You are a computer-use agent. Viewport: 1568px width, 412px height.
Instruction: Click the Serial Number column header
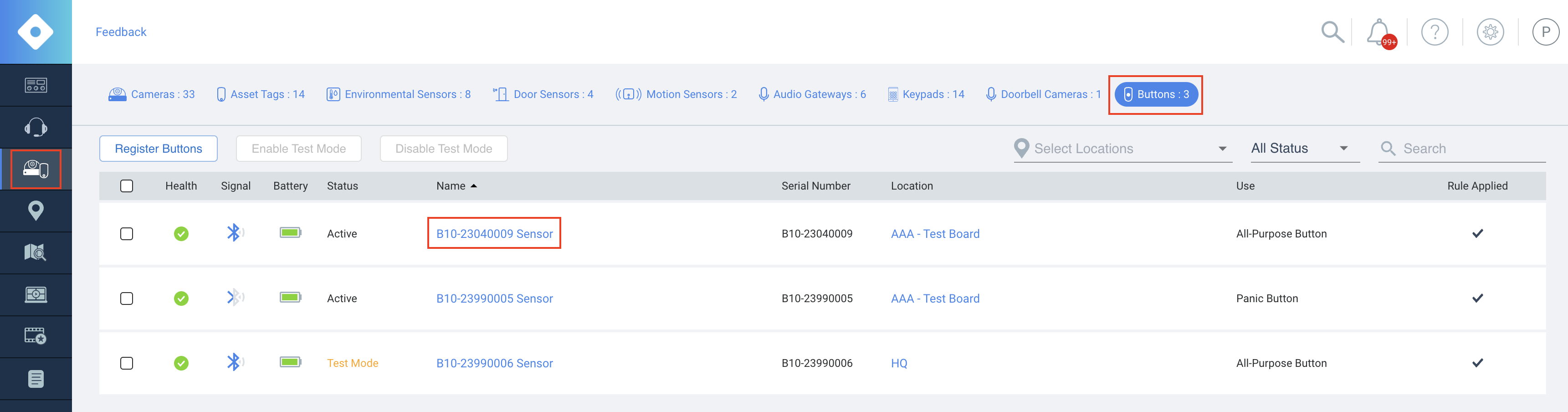pyautogui.click(x=815, y=186)
